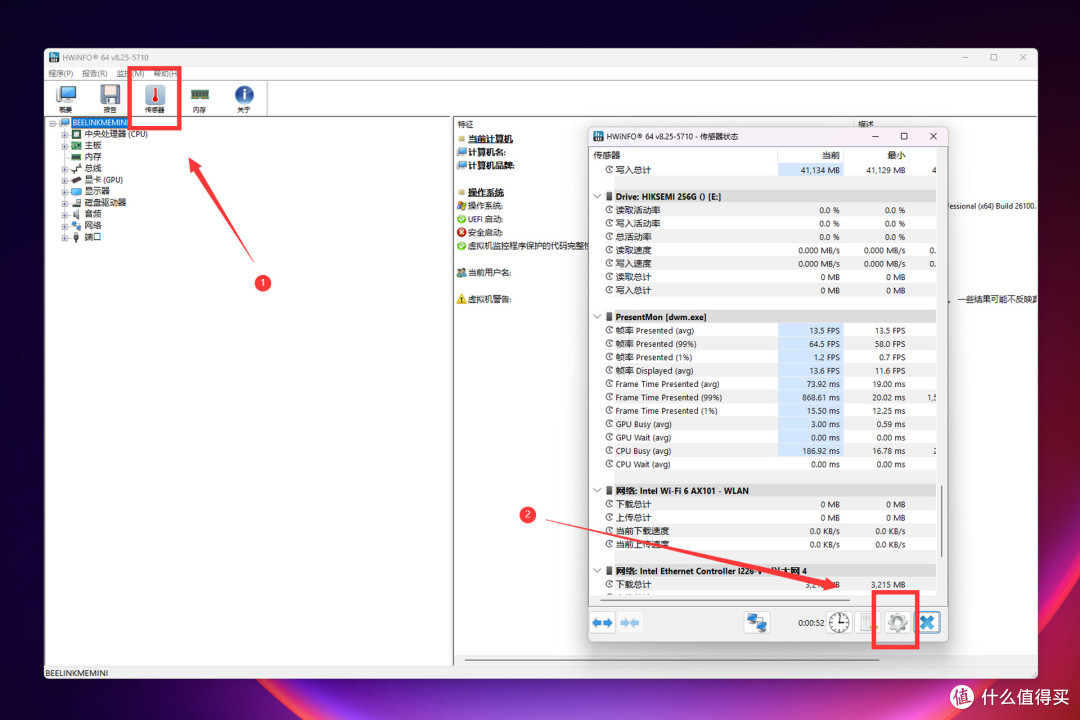Click the 41,134 MB current value cell
The height and width of the screenshot is (720, 1080).
(811, 169)
